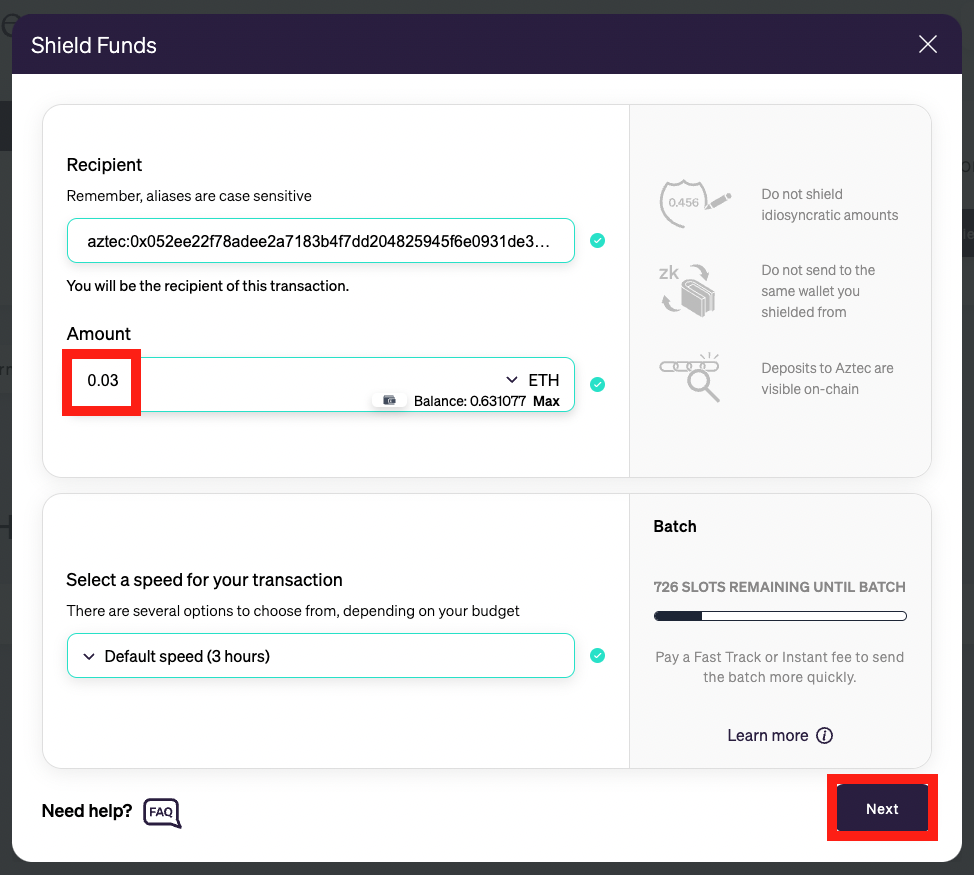
Task: Click 'Do not shield idiosyncratic amounts' text
Action: pos(830,205)
